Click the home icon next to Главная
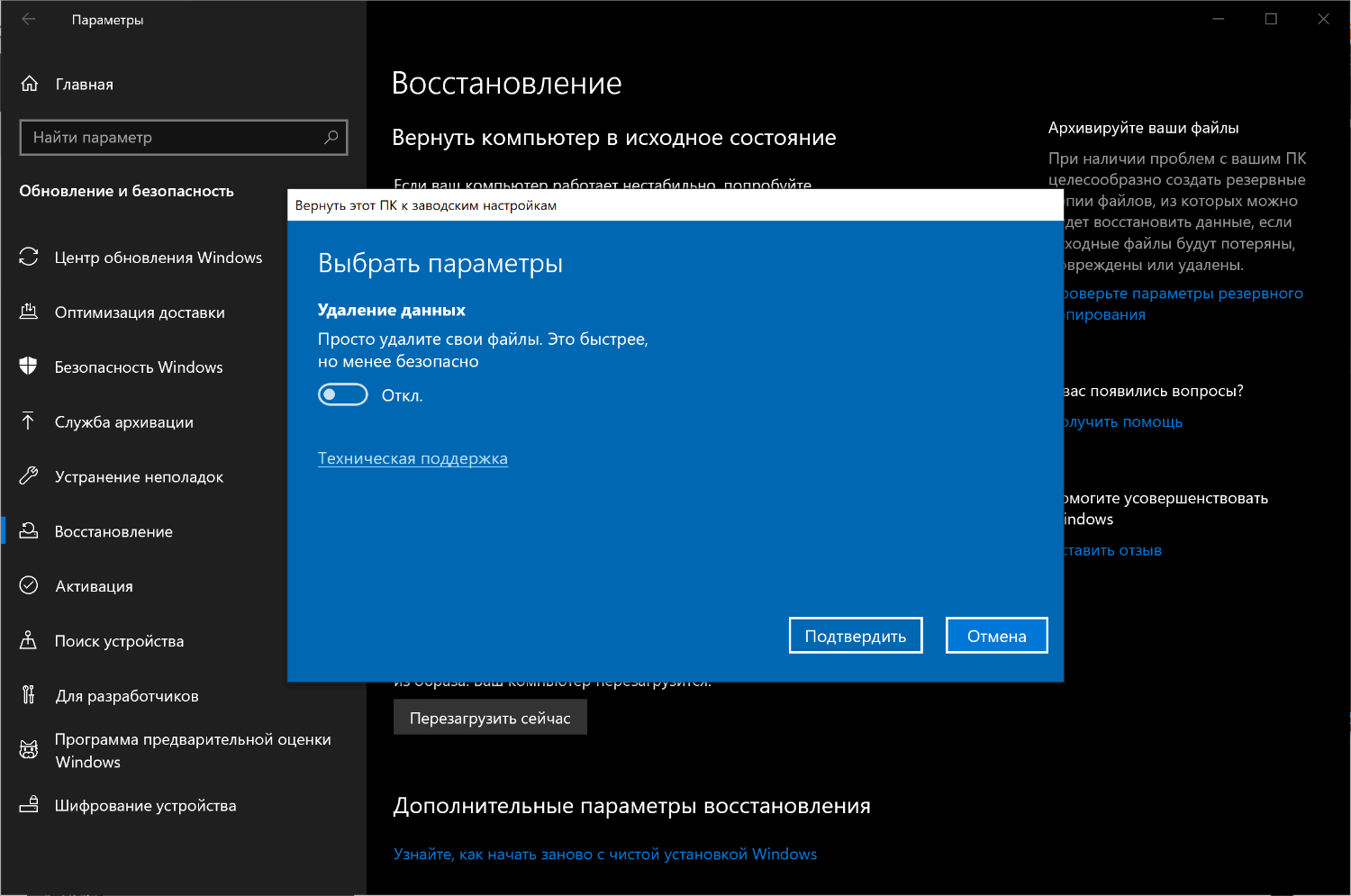Screen dimensions: 1351x896 [30, 84]
